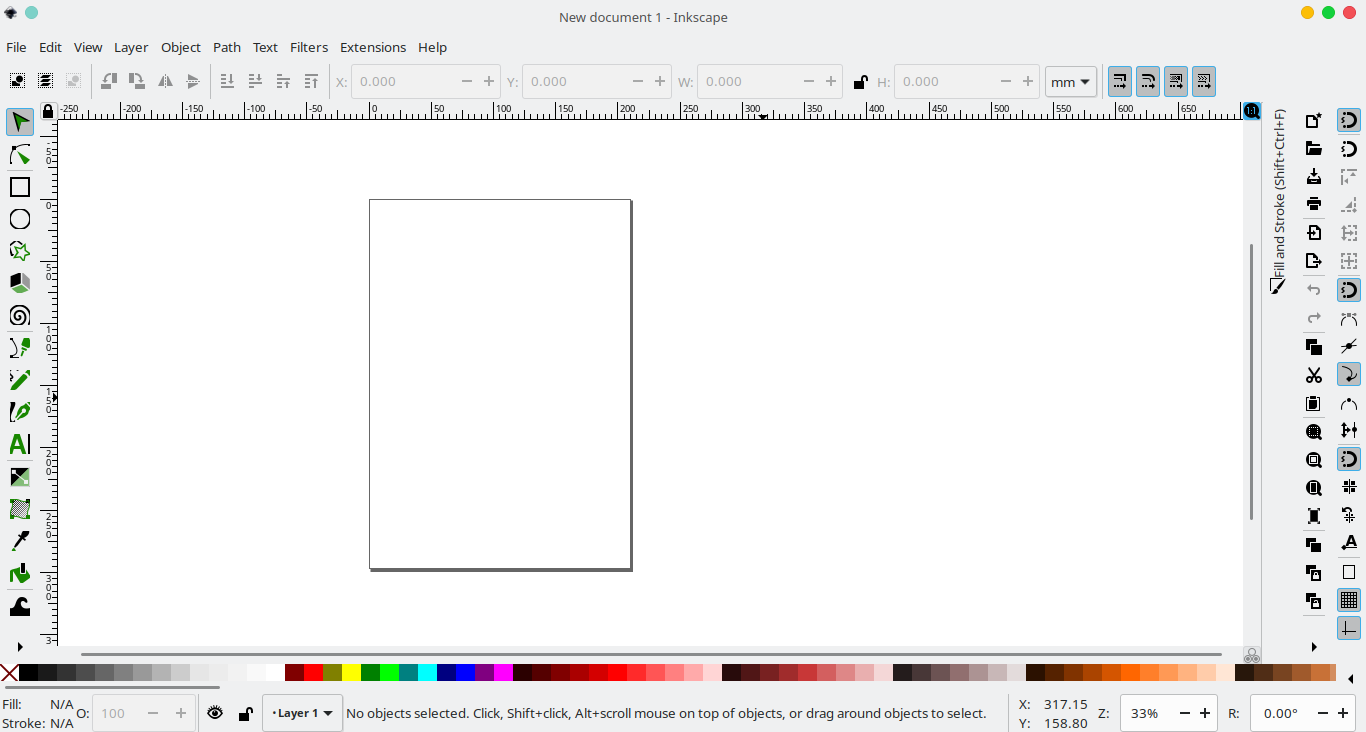Open the Layer 1 selector dropdown
Viewport: 1366px width, 732px height.
(303, 713)
